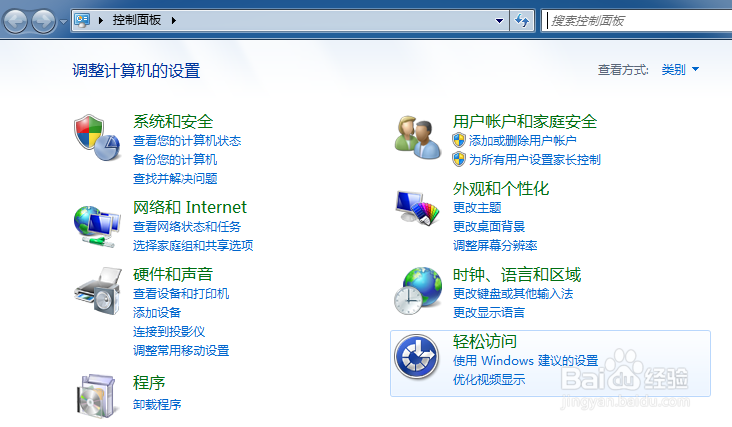Click 连接到投影仪
This screenshot has width=732, height=427.
[x=169, y=332]
